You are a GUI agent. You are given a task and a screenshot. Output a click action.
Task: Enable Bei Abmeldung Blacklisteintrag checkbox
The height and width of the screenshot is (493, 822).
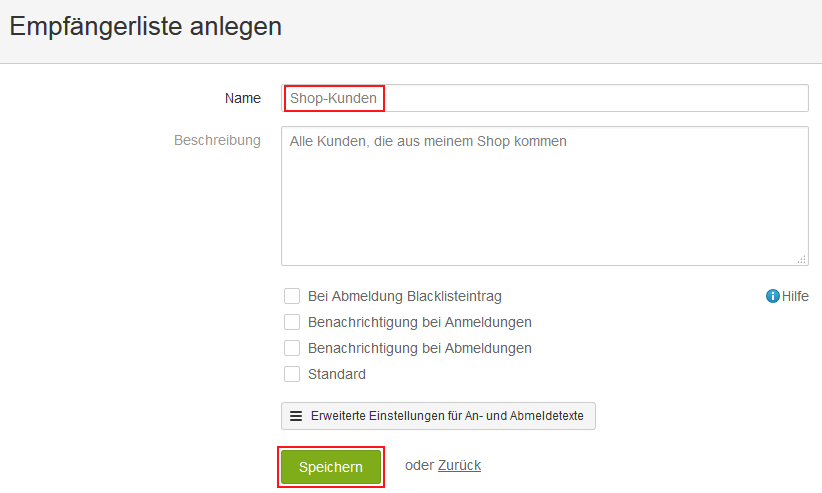point(292,296)
